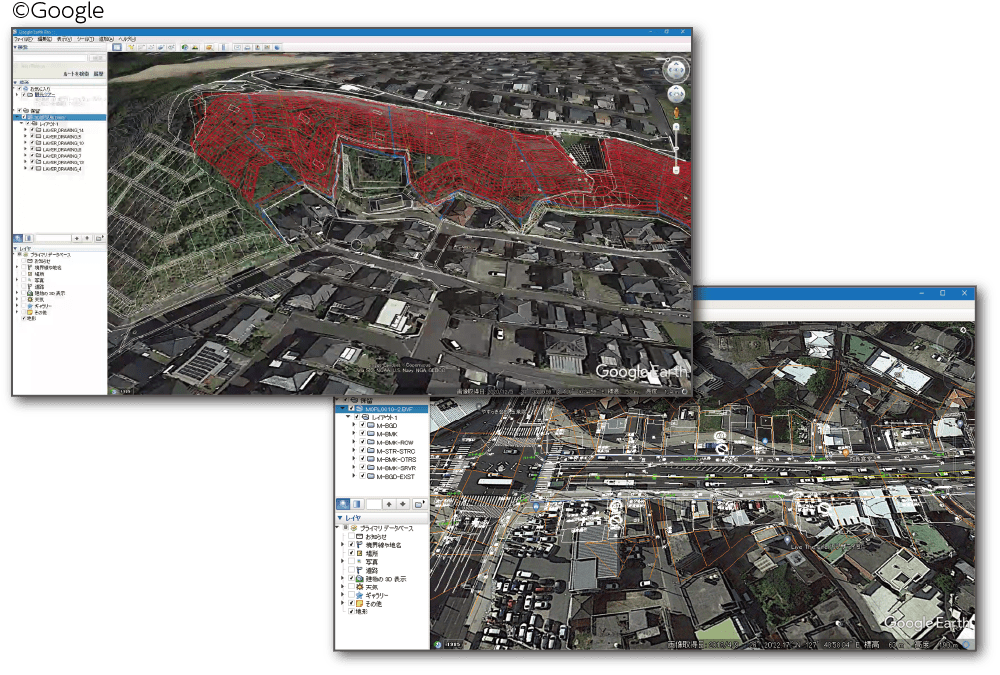This screenshot has width=1000, height=675.
Task: Open the ヘルプ menu in the upper window
Action: [127, 40]
